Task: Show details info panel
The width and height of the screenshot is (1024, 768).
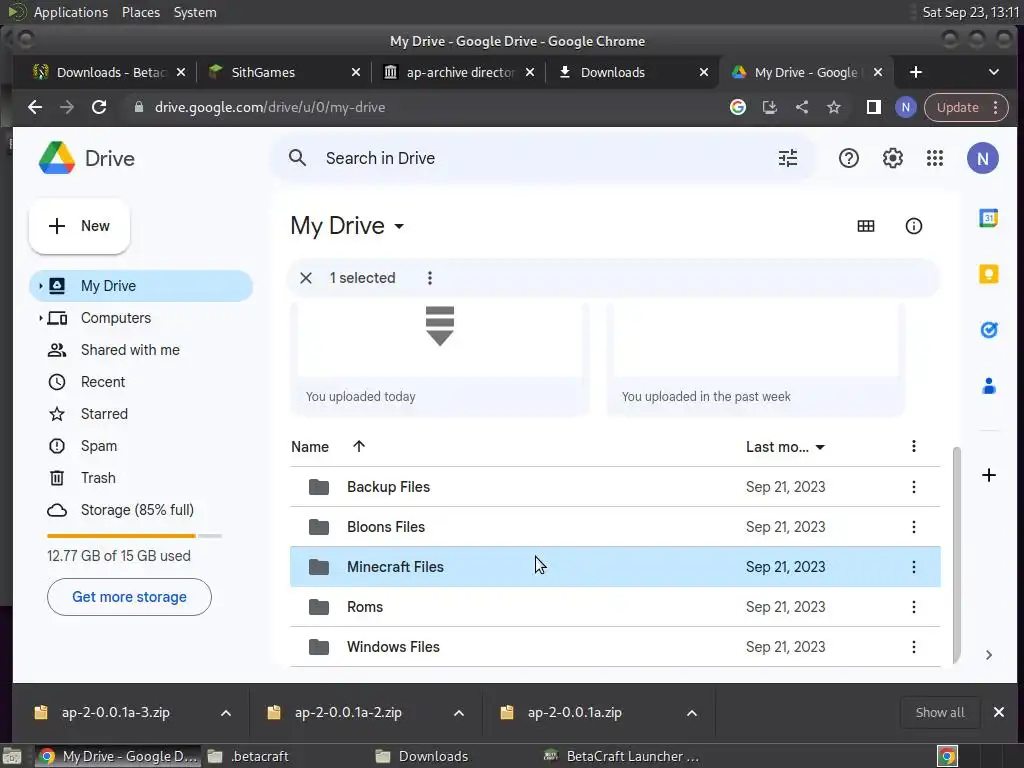Action: 913,226
